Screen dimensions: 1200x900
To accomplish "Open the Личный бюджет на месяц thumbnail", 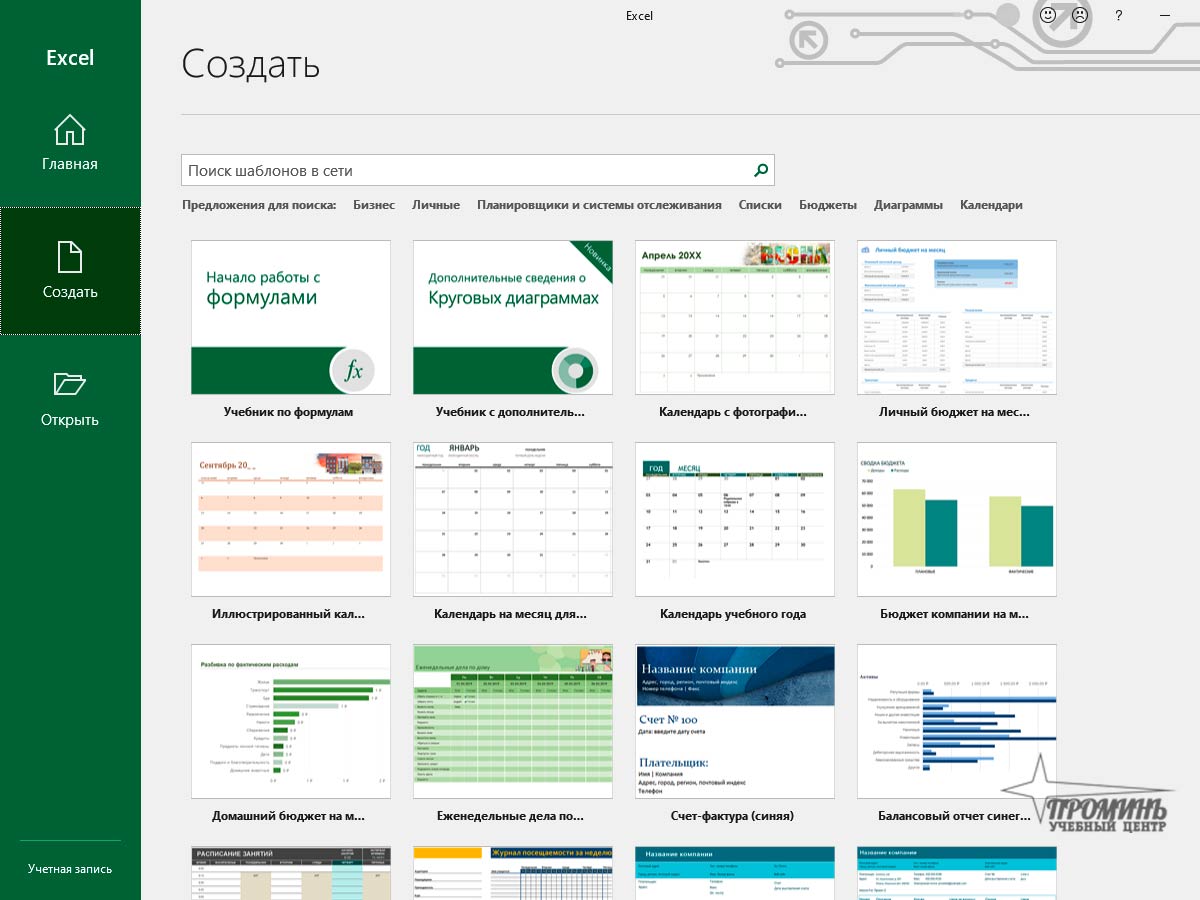I will [x=957, y=317].
